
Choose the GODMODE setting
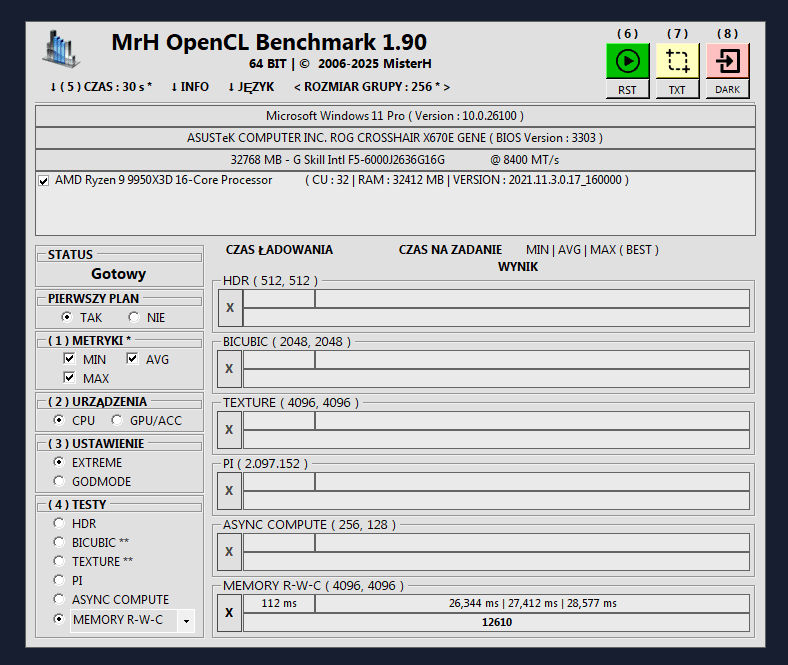coord(59,481)
